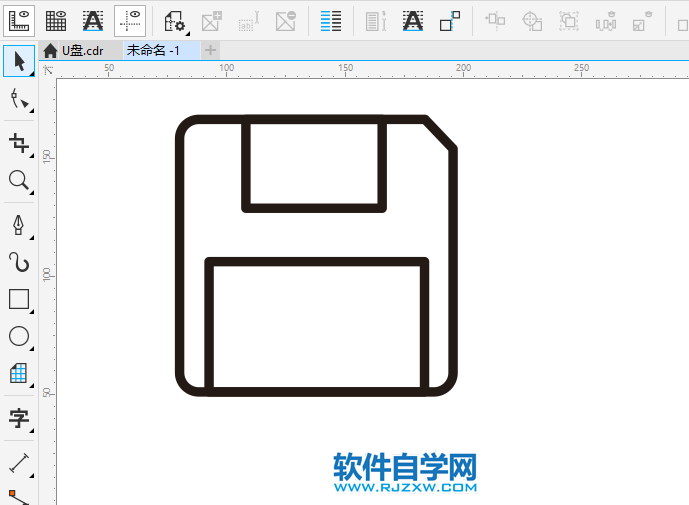Expand the Text tool flyout arrow
This screenshot has width=689, height=505.
[x=32, y=430]
